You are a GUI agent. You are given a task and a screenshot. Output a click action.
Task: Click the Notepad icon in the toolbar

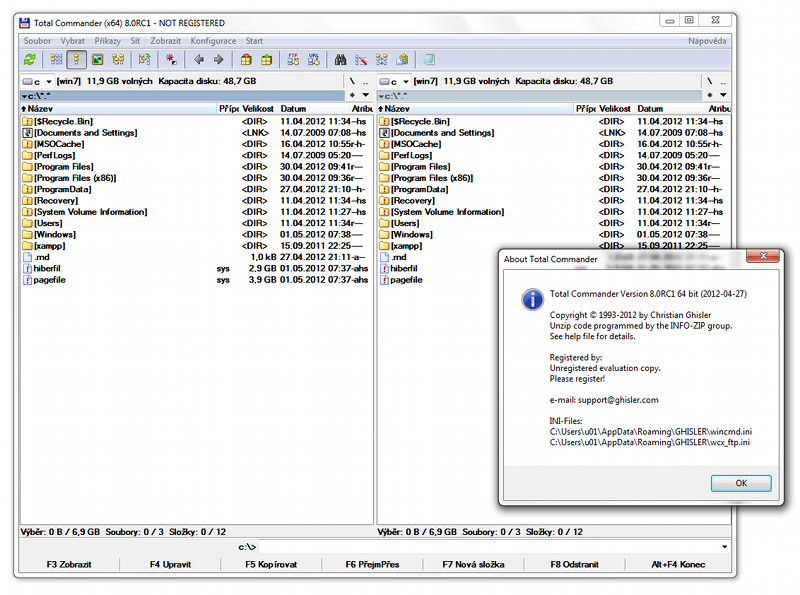pyautogui.click(x=429, y=60)
